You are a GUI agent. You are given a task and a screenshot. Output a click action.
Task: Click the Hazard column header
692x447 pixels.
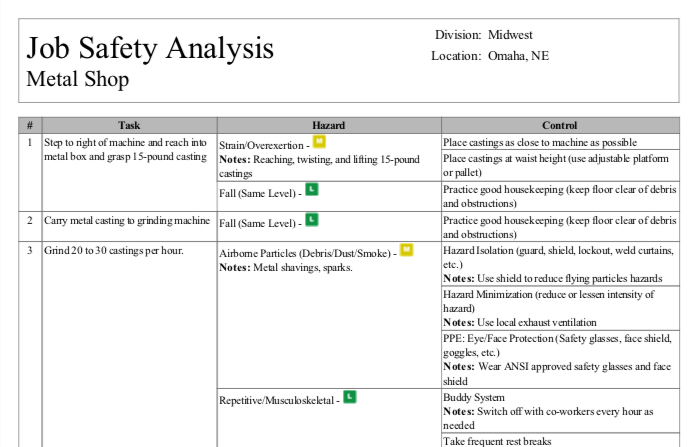[x=329, y=125]
